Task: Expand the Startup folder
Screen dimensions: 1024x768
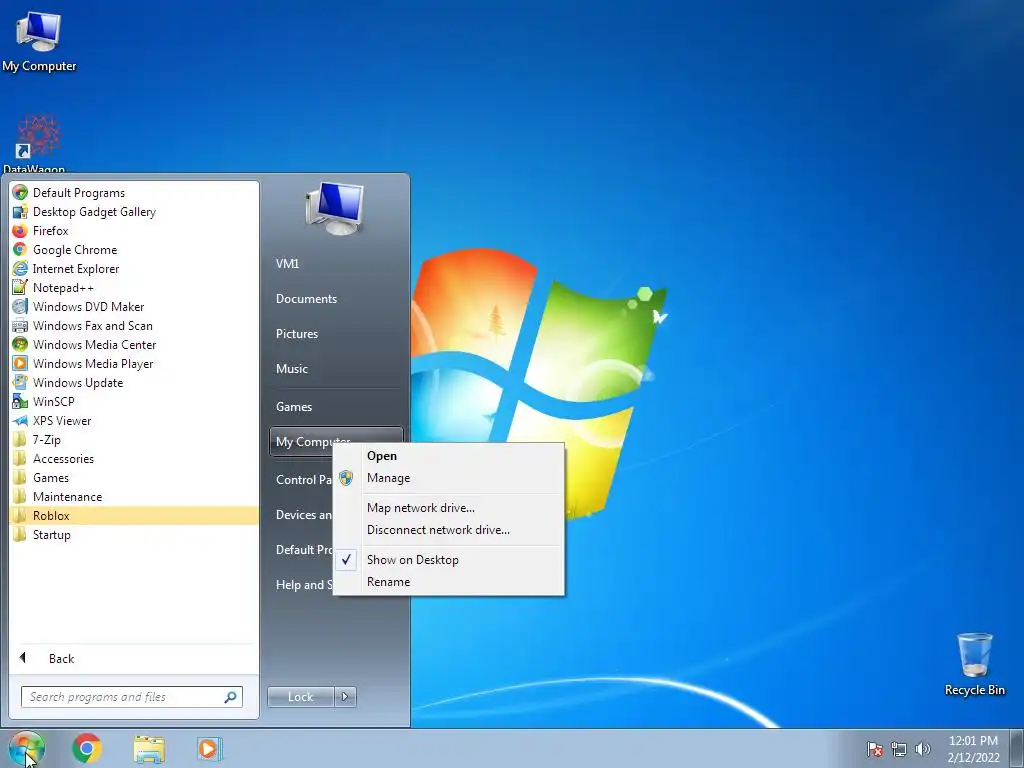Action: (x=134, y=534)
